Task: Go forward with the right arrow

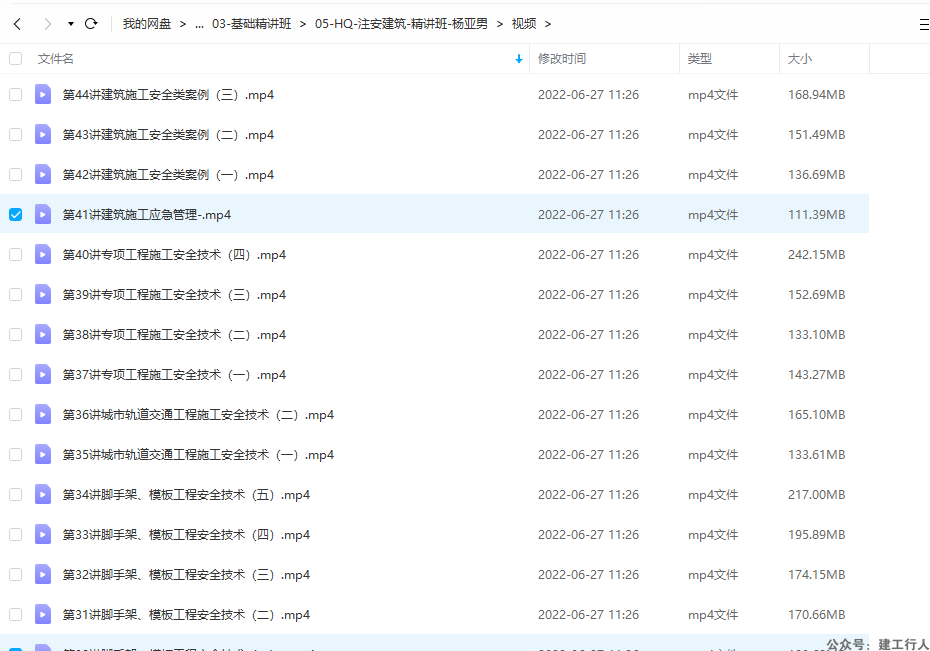Action: 47,24
